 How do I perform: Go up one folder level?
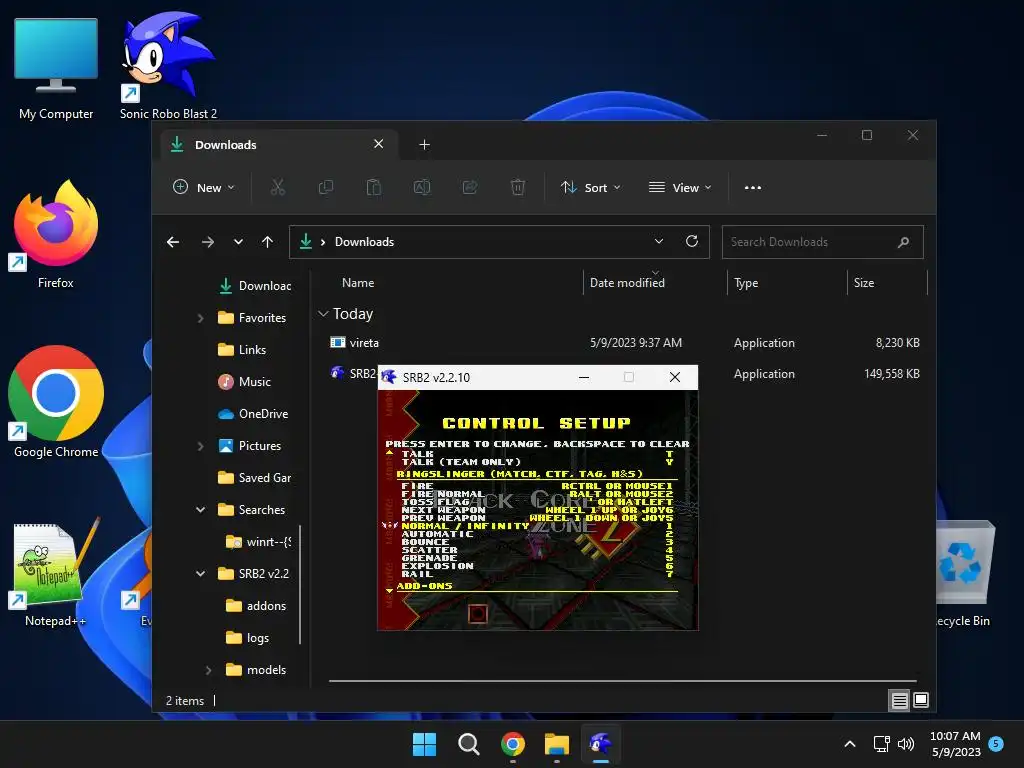pos(267,242)
